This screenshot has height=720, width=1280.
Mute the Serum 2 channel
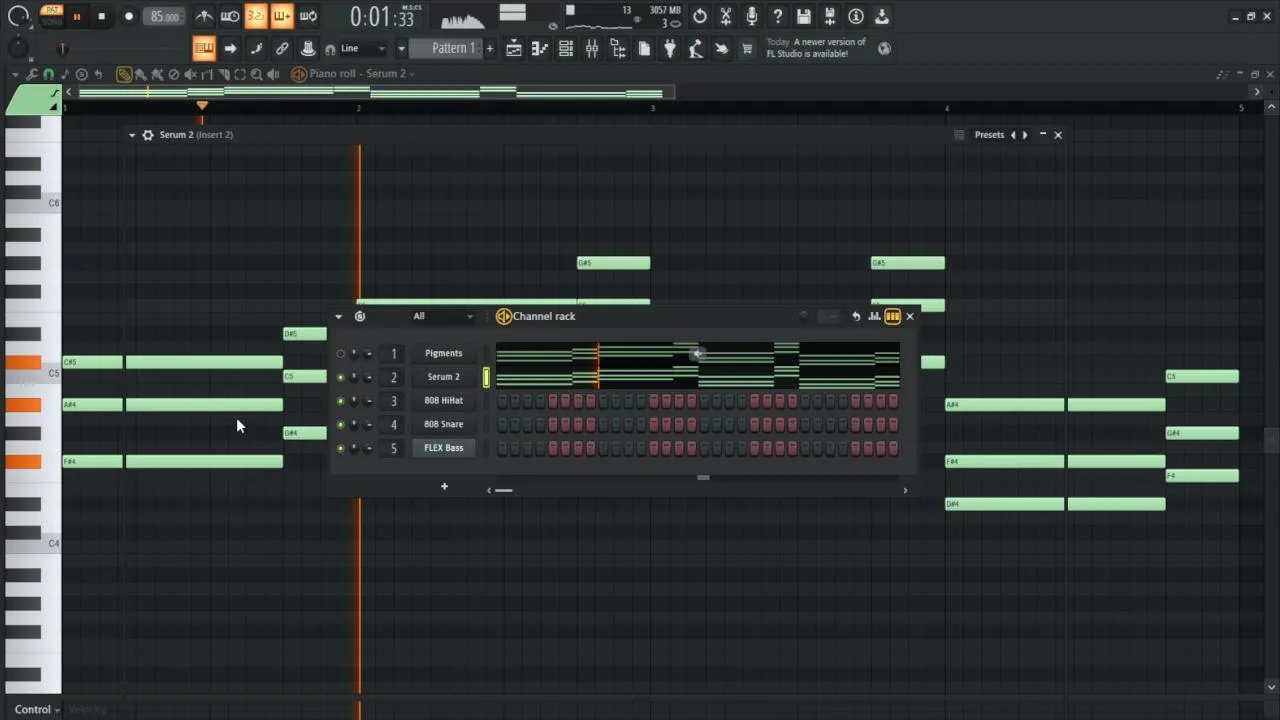(340, 378)
